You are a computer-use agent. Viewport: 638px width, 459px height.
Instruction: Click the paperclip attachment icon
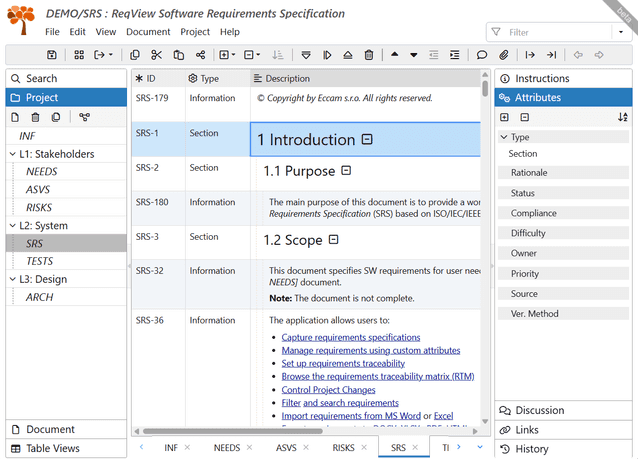click(504, 55)
